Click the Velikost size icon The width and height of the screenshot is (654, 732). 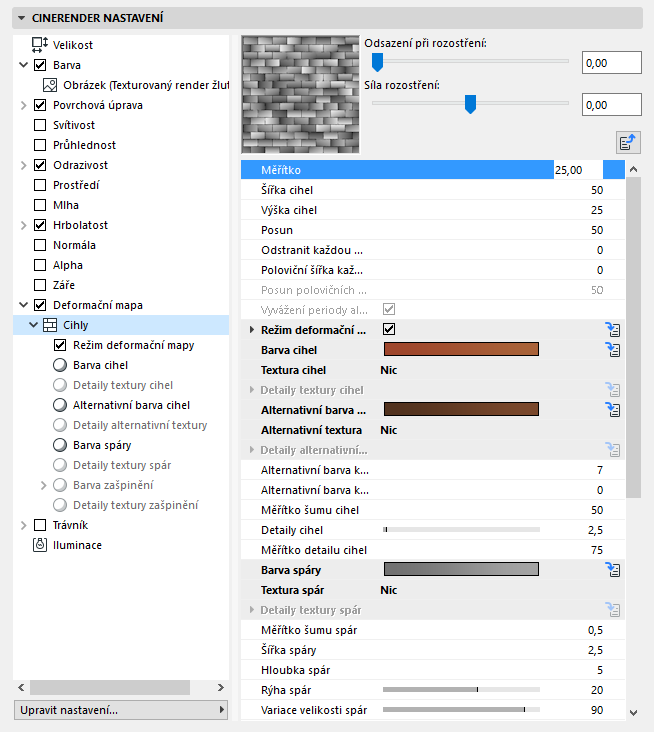pyautogui.click(x=40, y=45)
